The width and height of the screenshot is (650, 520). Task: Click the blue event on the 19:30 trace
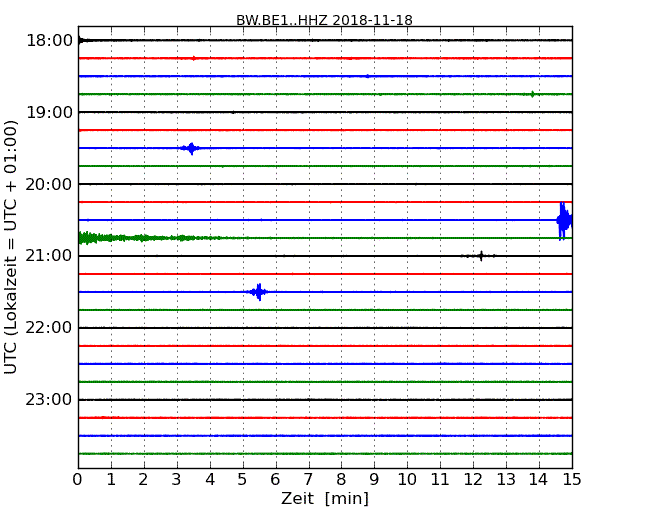[191, 148]
